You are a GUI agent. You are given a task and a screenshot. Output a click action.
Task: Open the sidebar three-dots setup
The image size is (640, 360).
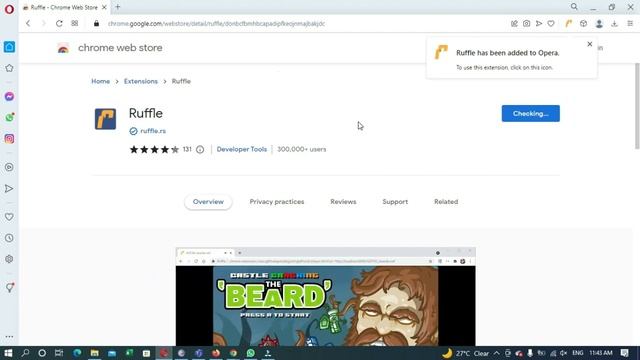[x=9, y=337]
